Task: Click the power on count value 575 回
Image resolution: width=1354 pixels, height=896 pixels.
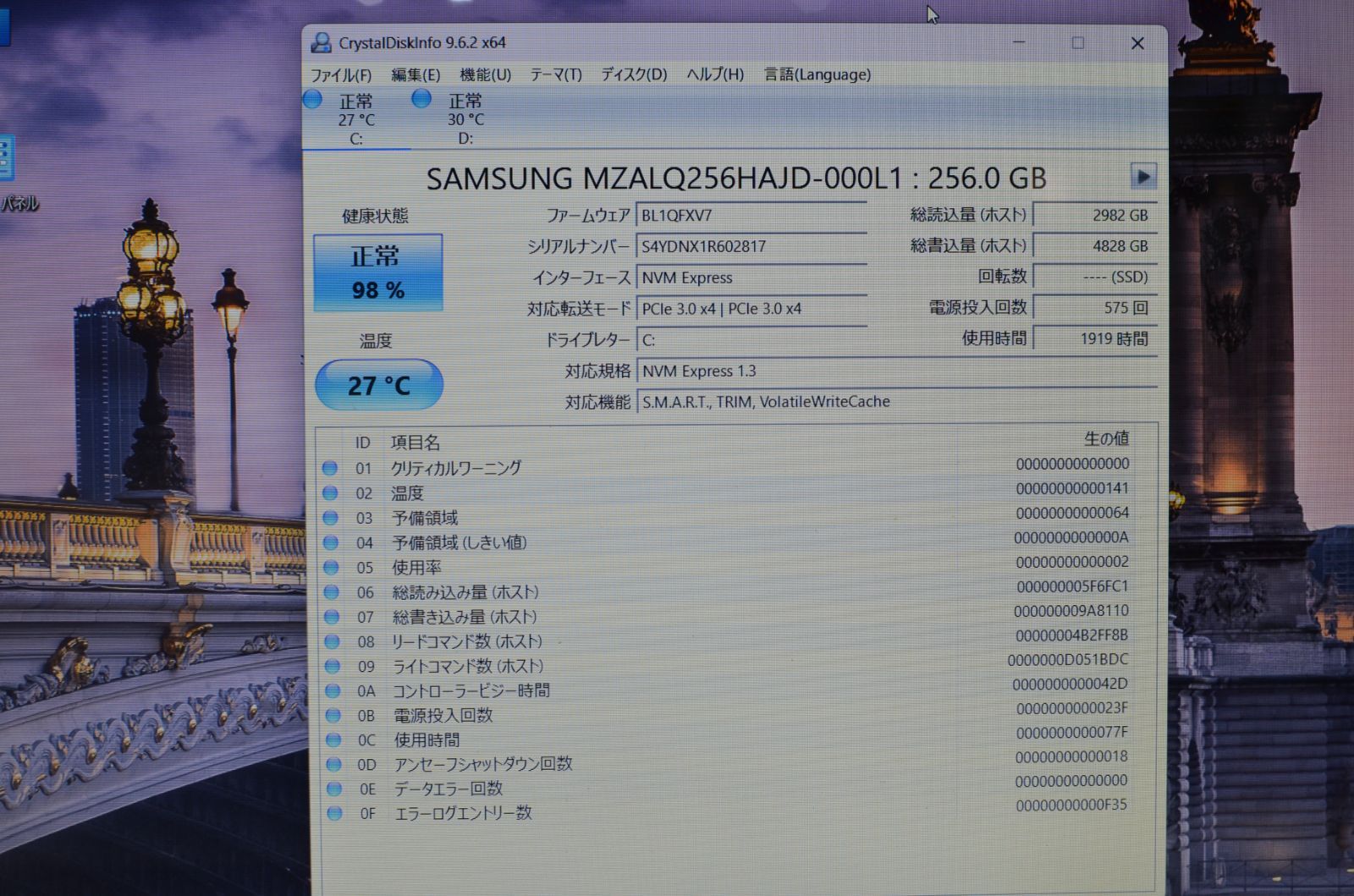Action: click(1095, 308)
